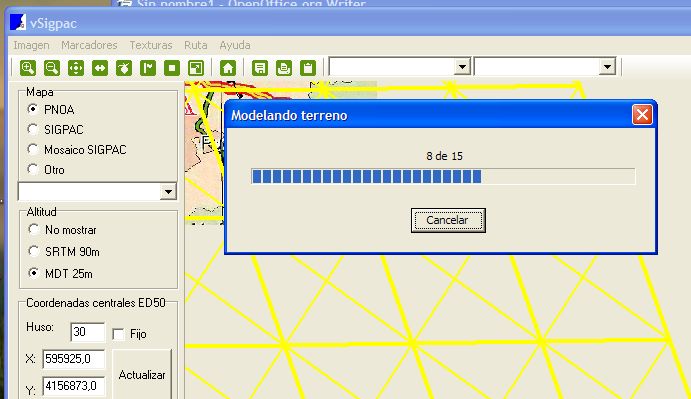Image resolution: width=691 pixels, height=399 pixels.
Task: Click the zoom out magnifier icon
Action: (52, 68)
